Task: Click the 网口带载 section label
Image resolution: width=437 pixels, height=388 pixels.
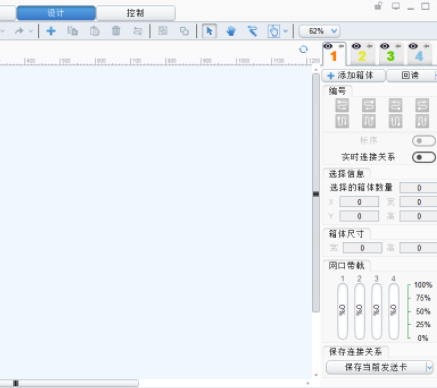Action: pyautogui.click(x=346, y=266)
